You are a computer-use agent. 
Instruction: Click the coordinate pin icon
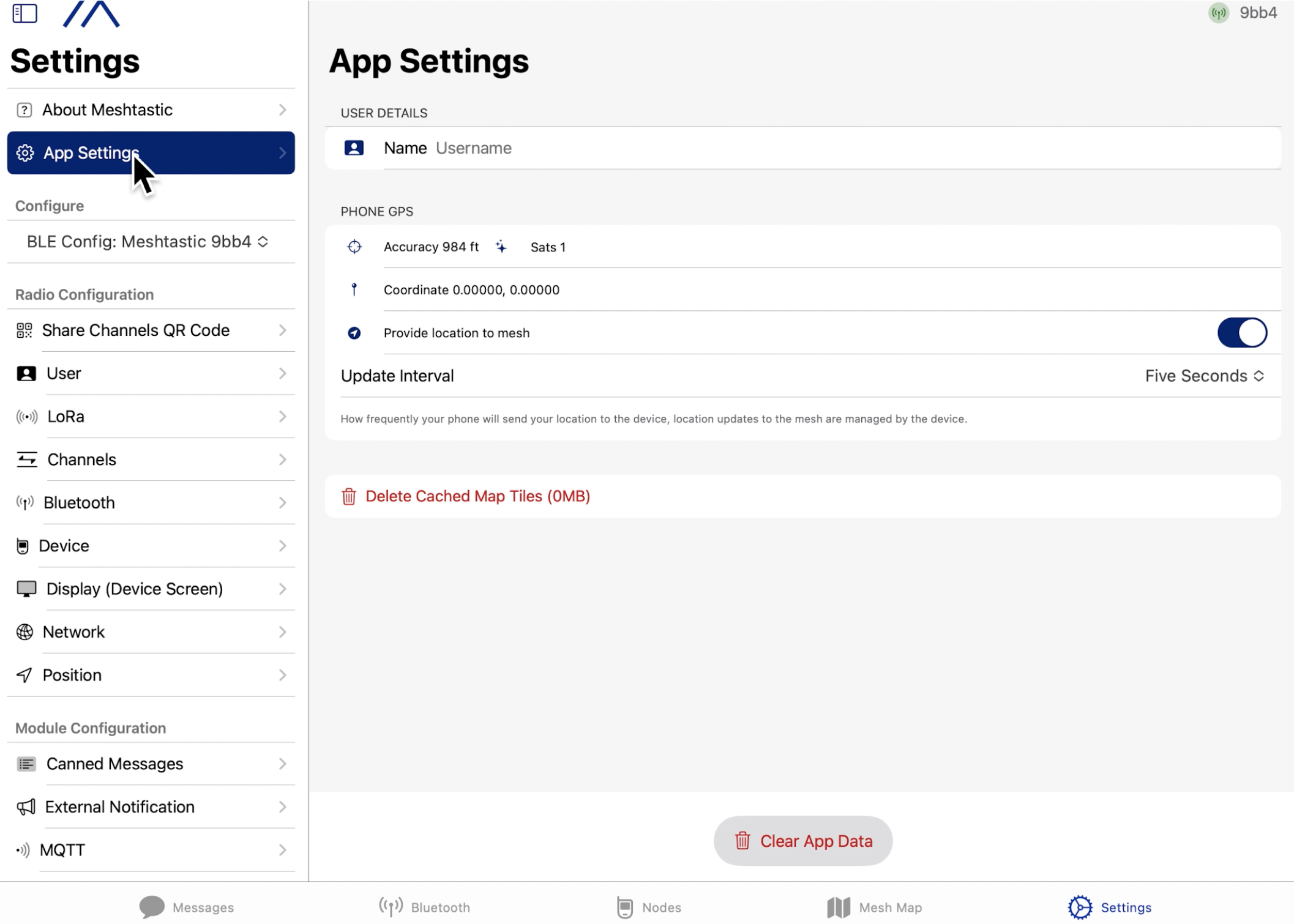pyautogui.click(x=354, y=289)
